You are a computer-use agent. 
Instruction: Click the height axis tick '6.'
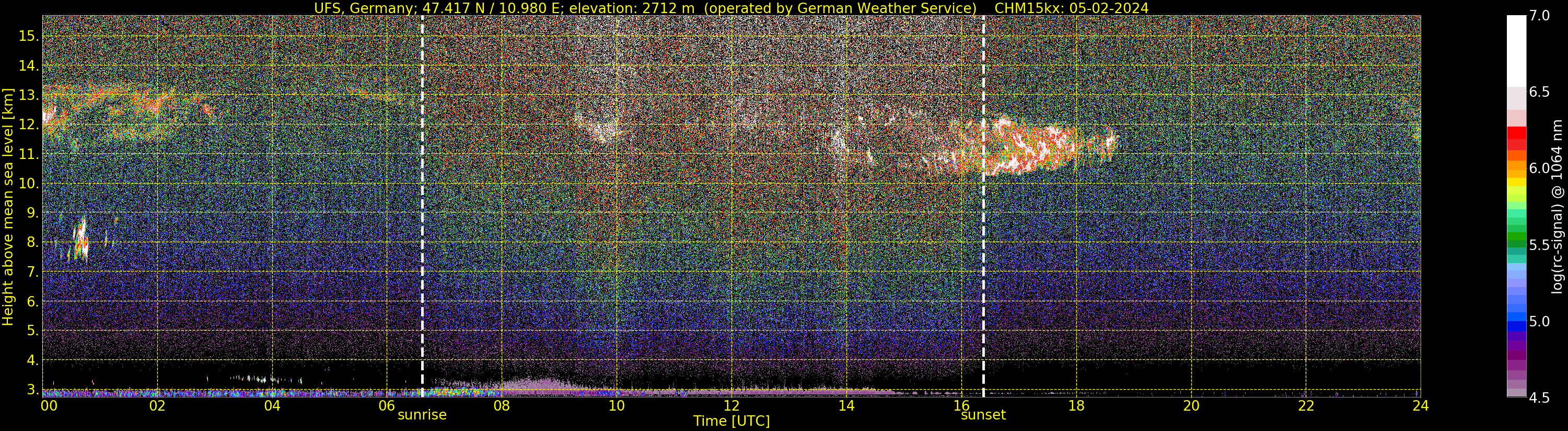[x=32, y=301]
